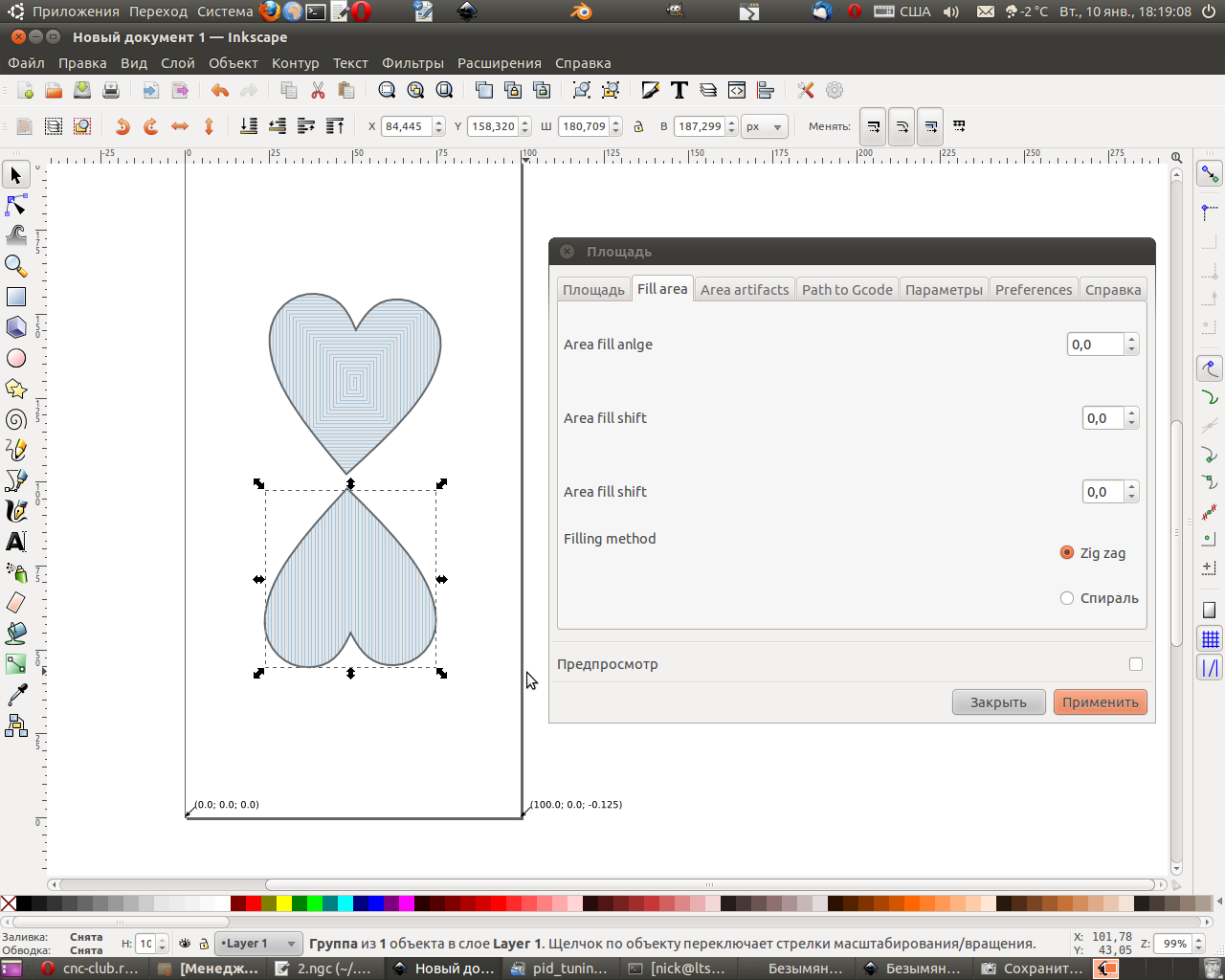
Task: Switch to the Area artifacts tab
Action: click(745, 290)
